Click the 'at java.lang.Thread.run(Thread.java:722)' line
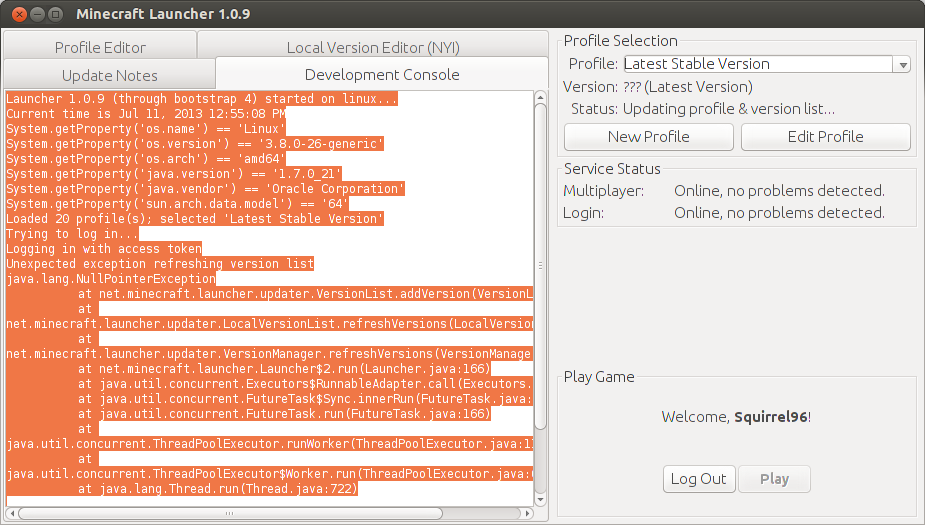 pos(218,488)
